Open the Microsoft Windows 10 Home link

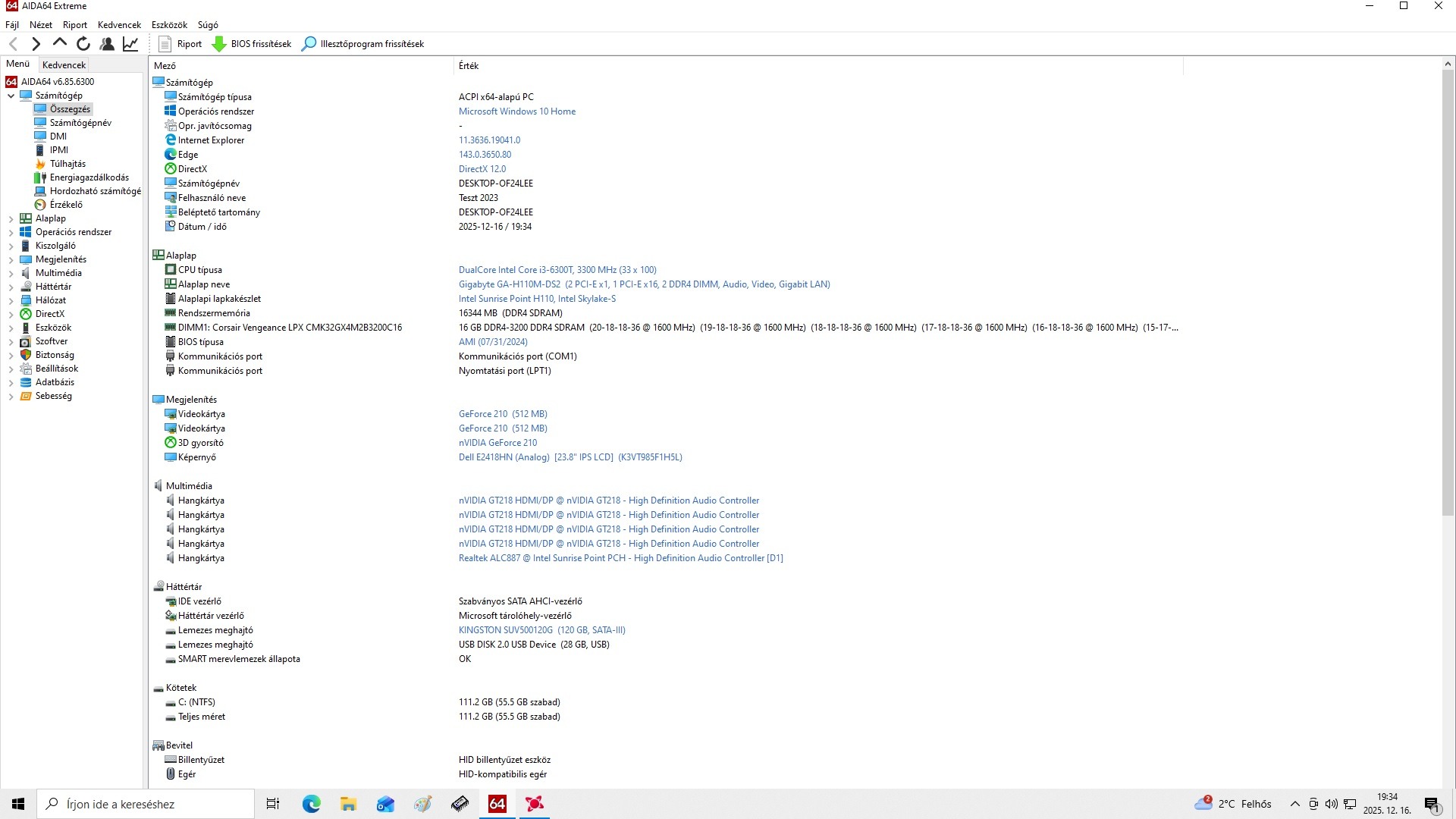[x=516, y=111]
